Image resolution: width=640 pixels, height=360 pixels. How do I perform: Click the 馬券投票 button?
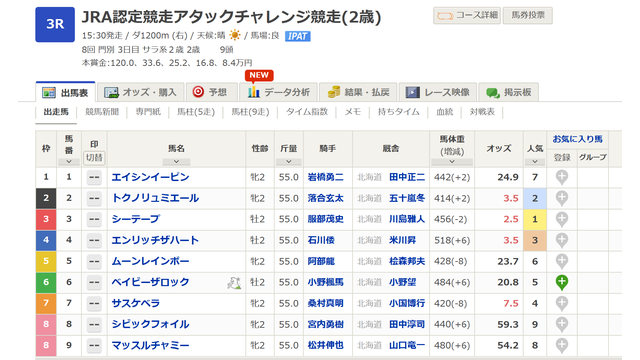528,16
